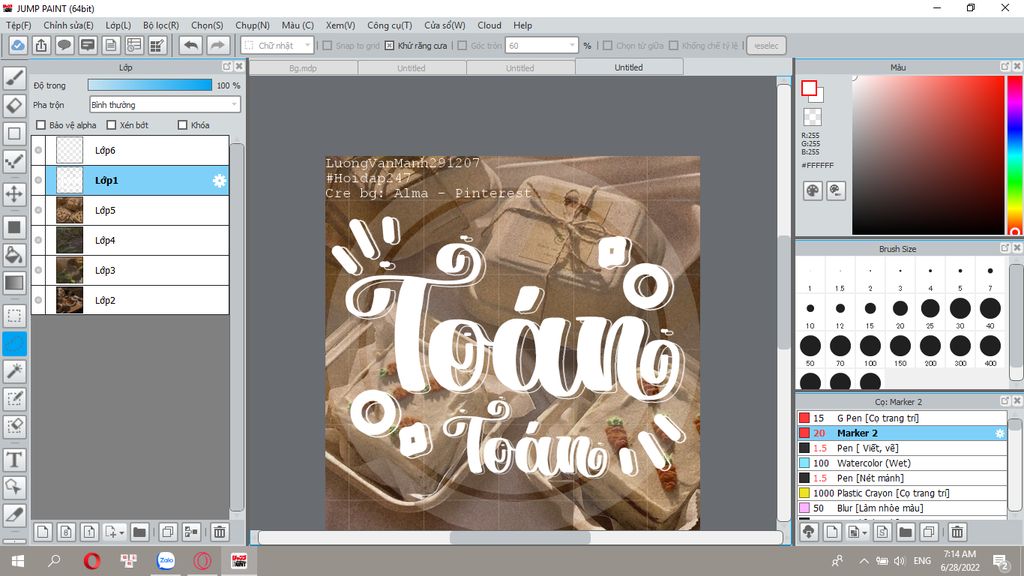Select the Move tool

pos(15,193)
